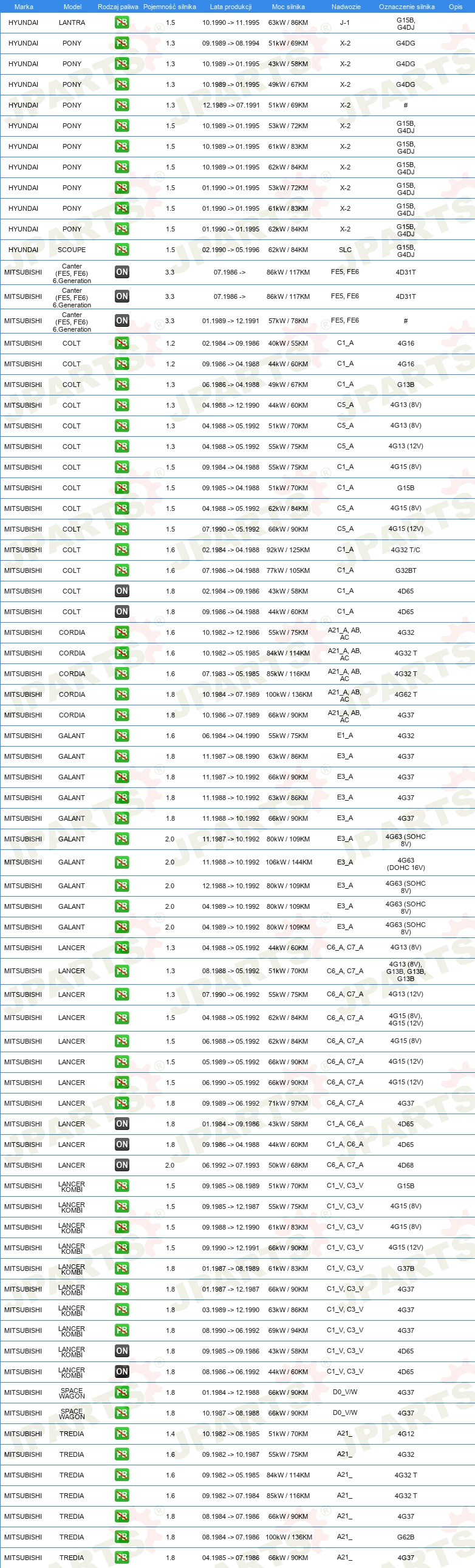Click the Marka column header
The image size is (475, 1568).
click(x=24, y=7)
